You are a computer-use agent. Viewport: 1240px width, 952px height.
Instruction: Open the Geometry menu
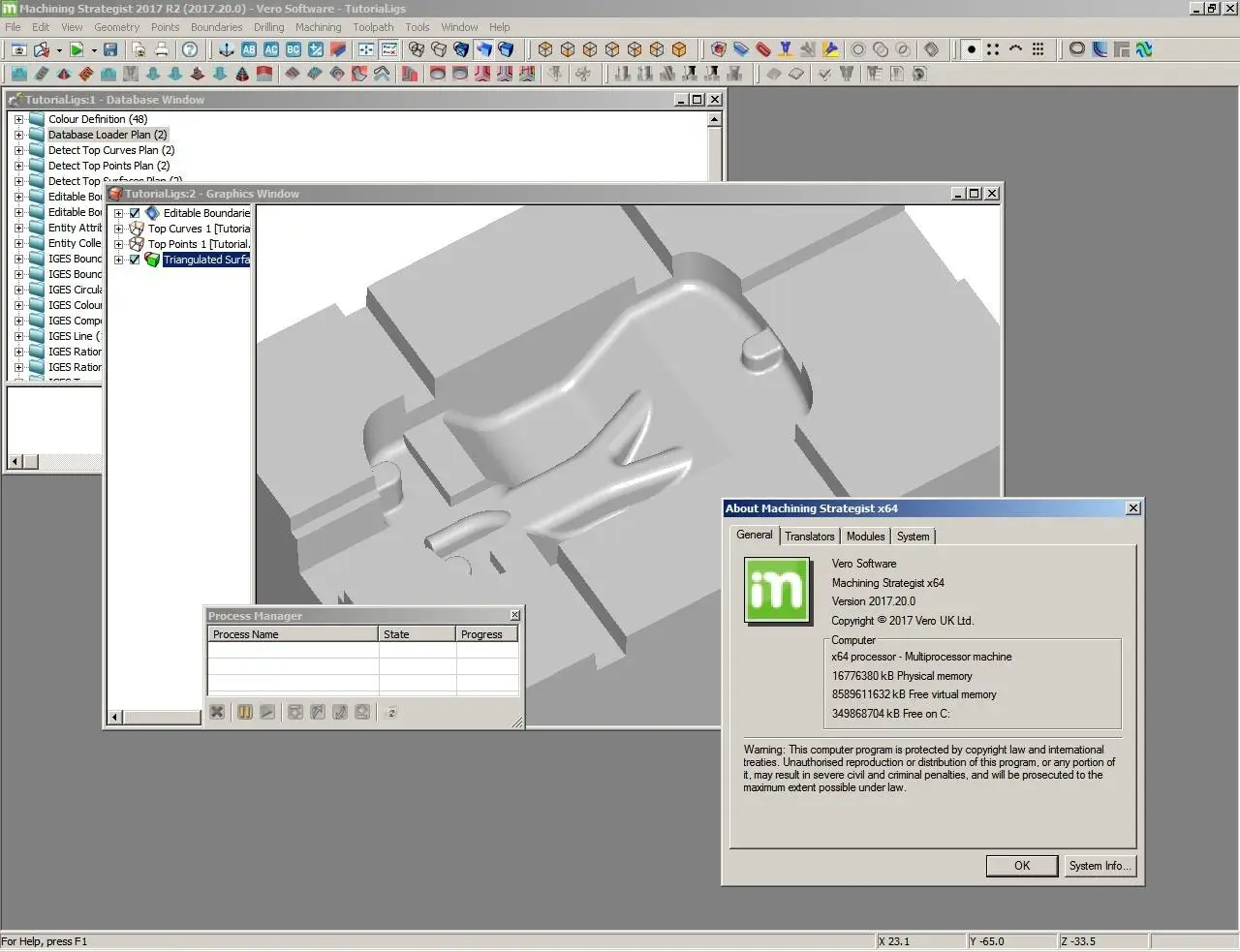click(x=116, y=27)
